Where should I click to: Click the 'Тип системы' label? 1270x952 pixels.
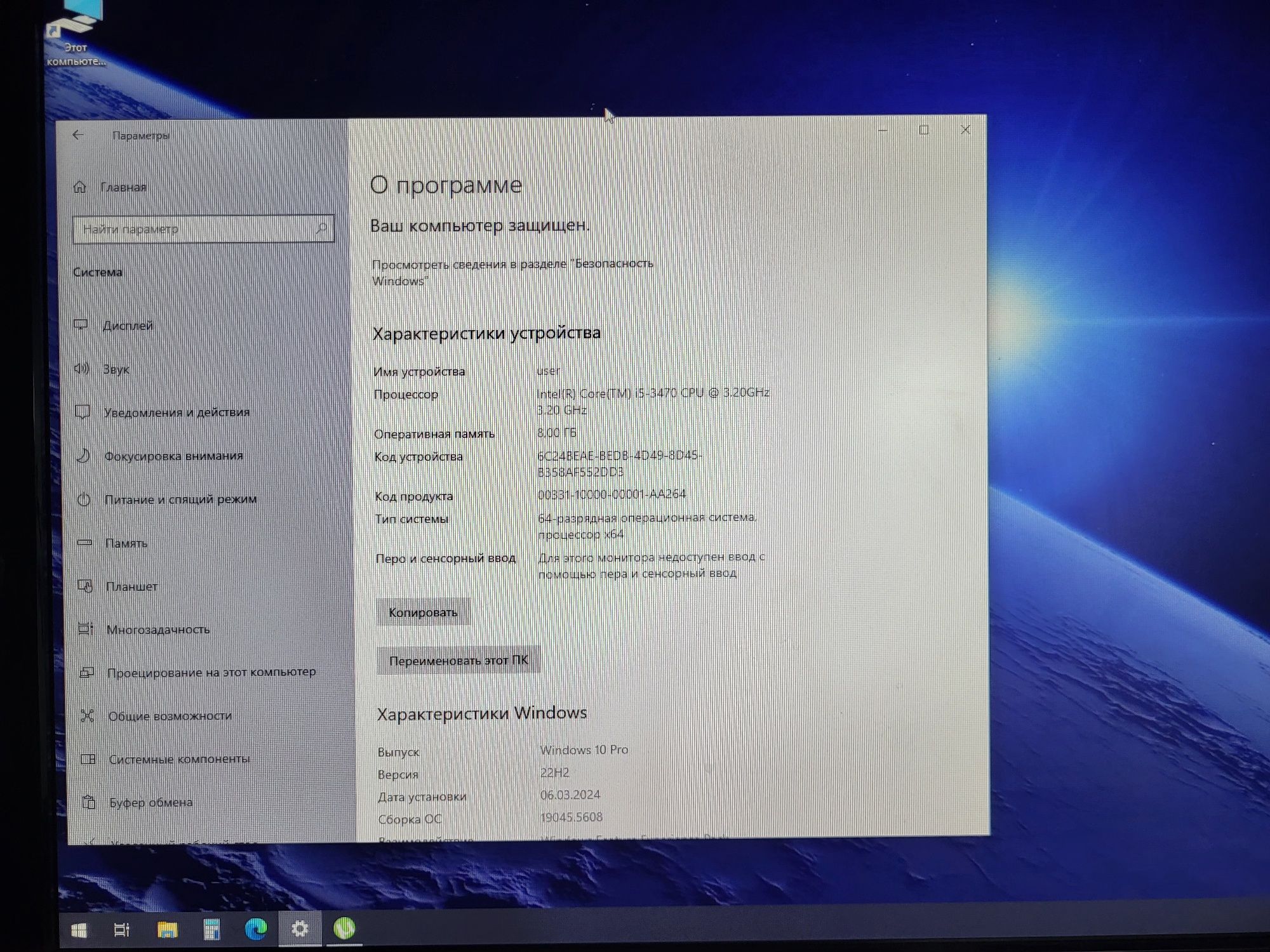[411, 519]
